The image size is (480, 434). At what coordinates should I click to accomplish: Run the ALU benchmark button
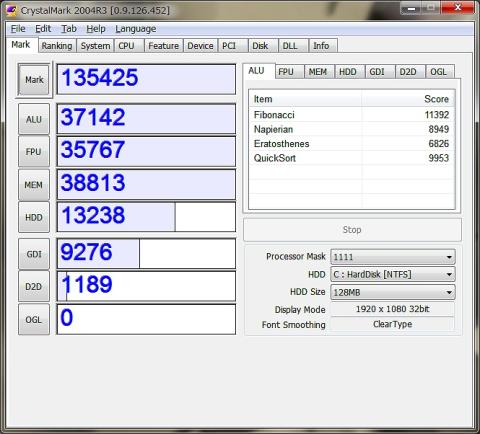[34, 119]
